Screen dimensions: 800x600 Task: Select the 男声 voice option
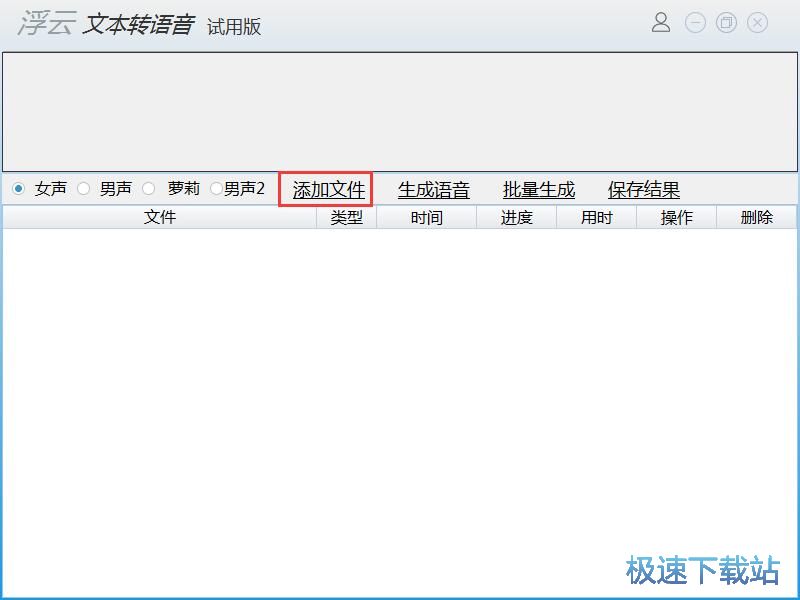coord(84,189)
